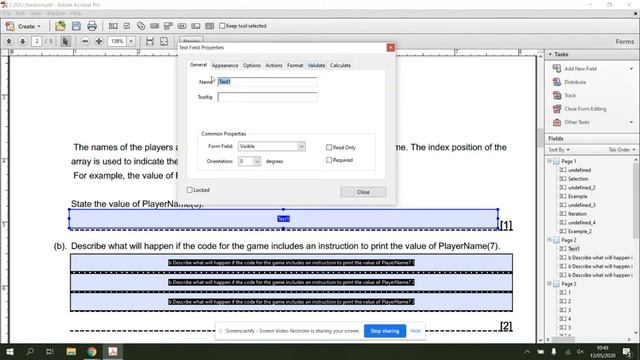
Task: Enable the Read Only checkbox
Action: pos(329,147)
